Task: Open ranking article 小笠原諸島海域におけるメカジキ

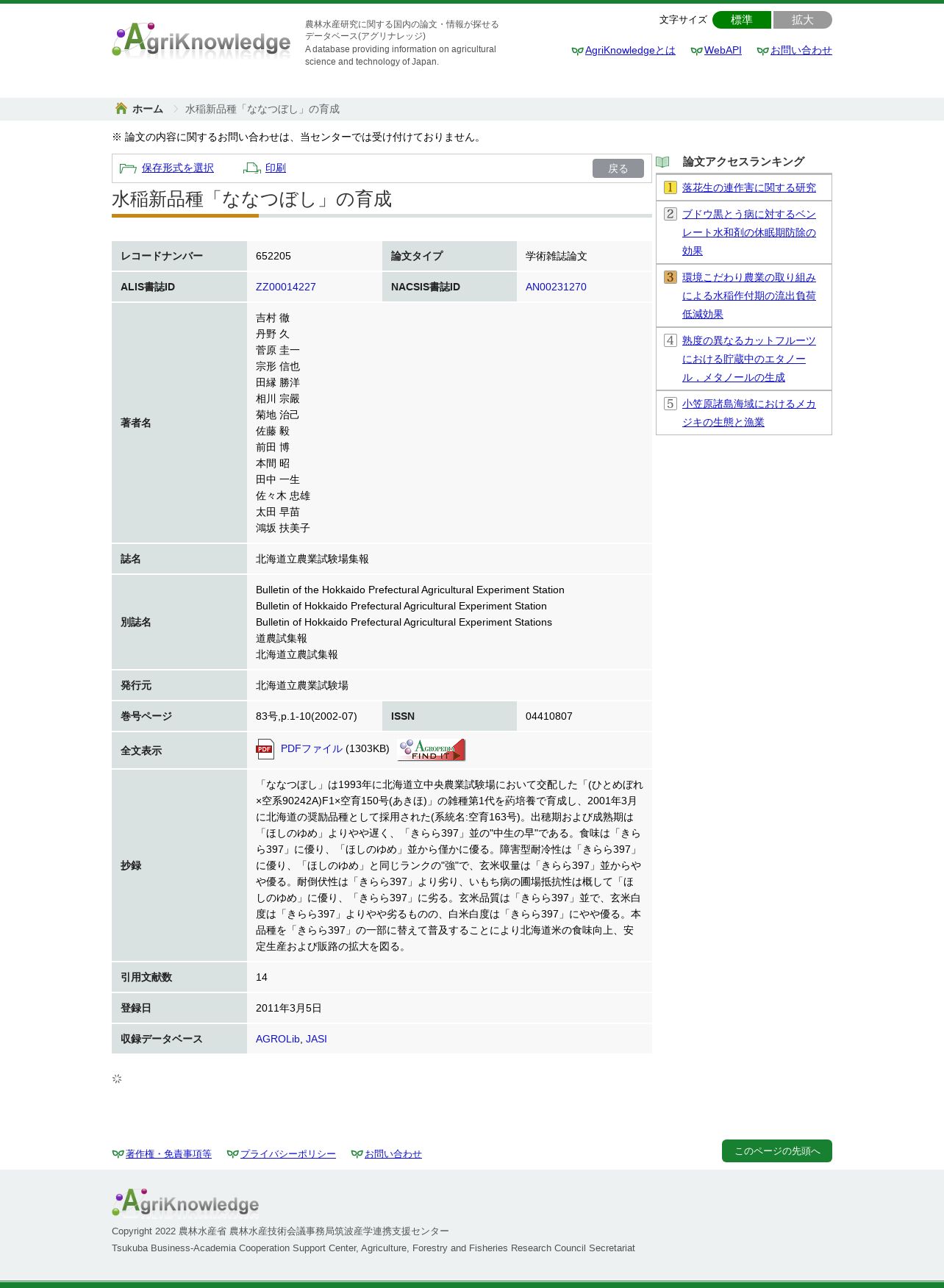Action: 749,413
